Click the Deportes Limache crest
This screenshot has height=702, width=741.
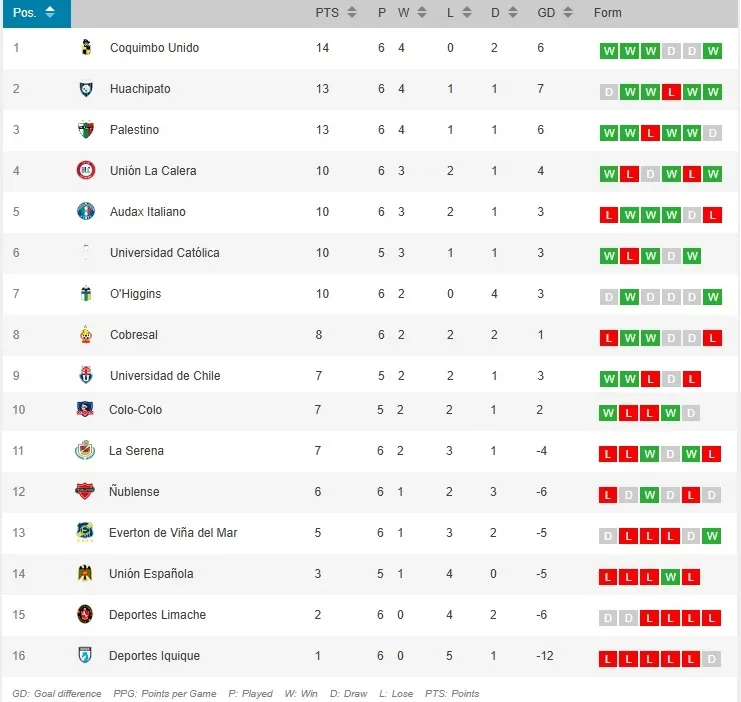[x=85, y=614]
